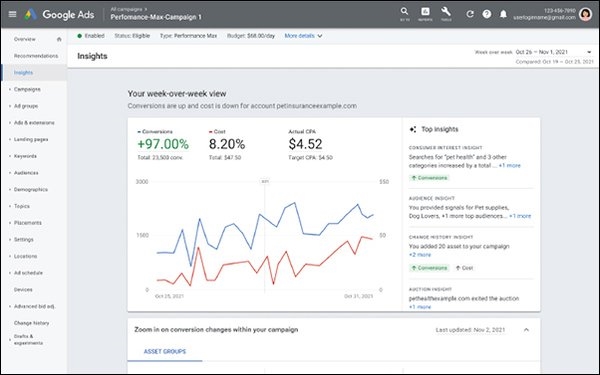600x375 pixels.
Task: Open Overview in the sidebar
Action: [x=24, y=39]
